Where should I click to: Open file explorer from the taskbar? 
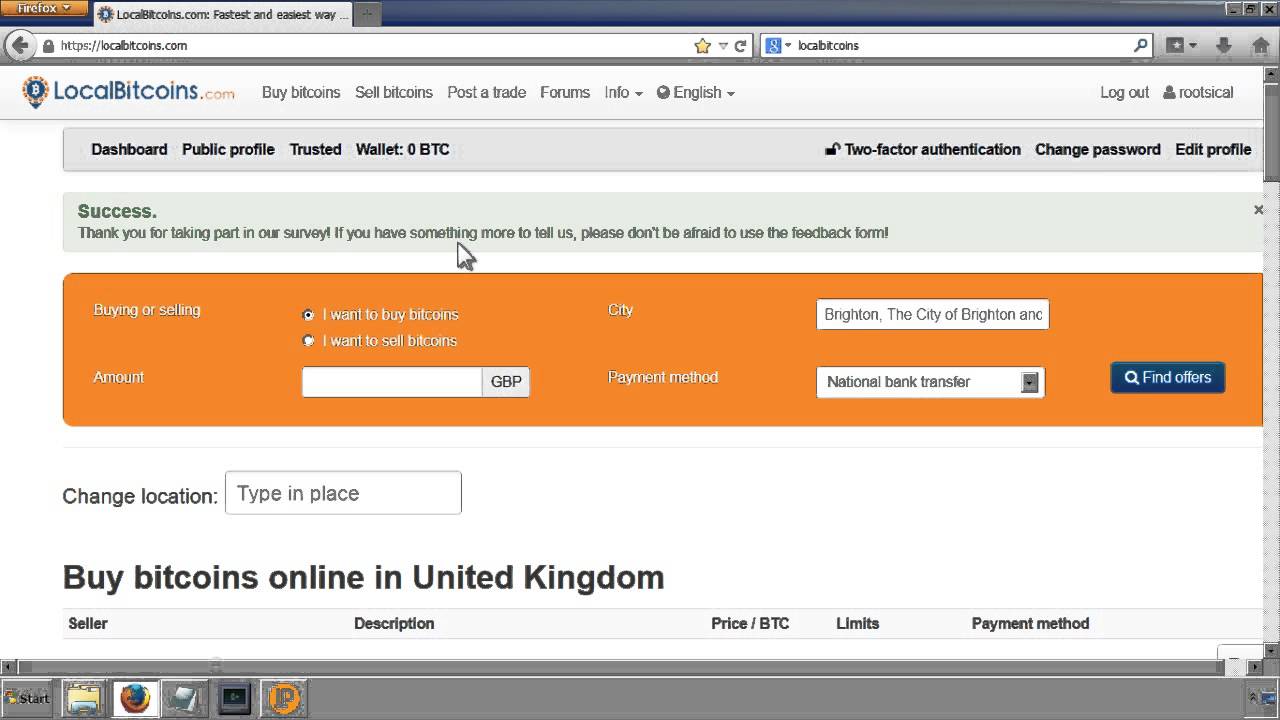(85, 698)
